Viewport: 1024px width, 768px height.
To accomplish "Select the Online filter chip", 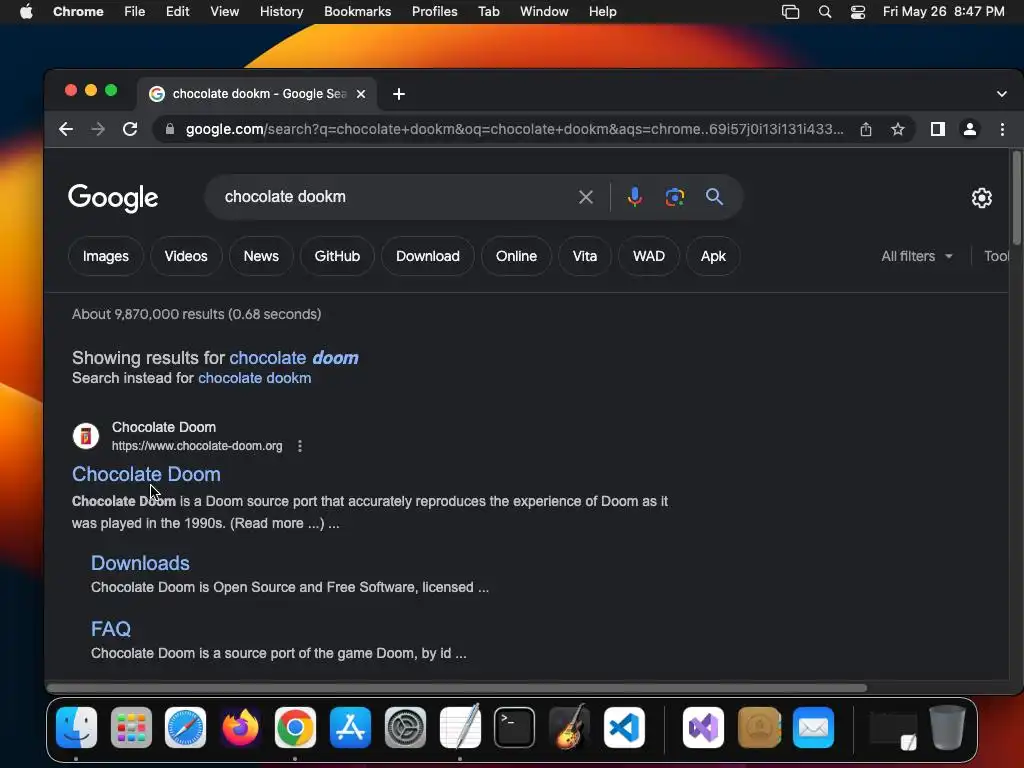I will pyautogui.click(x=516, y=256).
